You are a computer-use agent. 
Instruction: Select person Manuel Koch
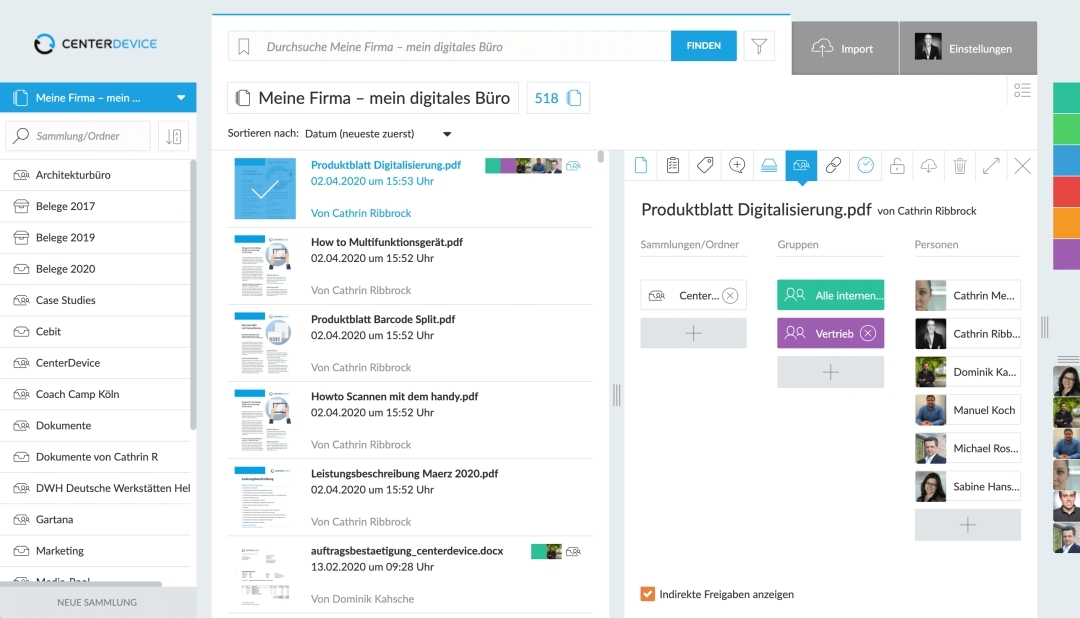[x=968, y=410]
